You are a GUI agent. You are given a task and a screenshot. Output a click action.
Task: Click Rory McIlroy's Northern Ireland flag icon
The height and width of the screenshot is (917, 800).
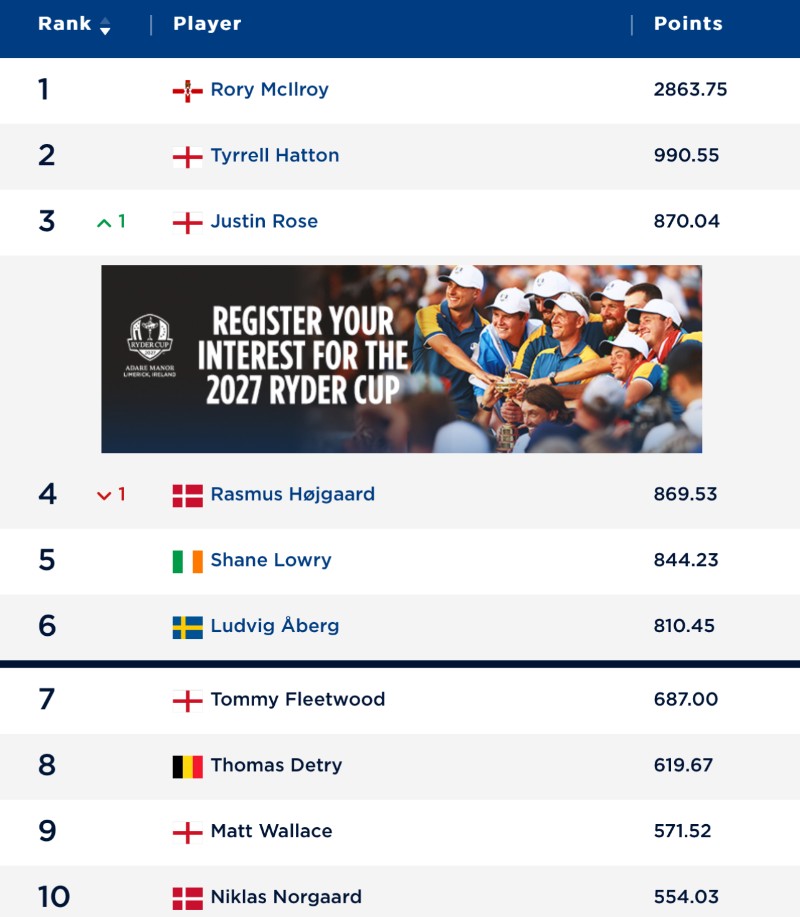pos(188,91)
